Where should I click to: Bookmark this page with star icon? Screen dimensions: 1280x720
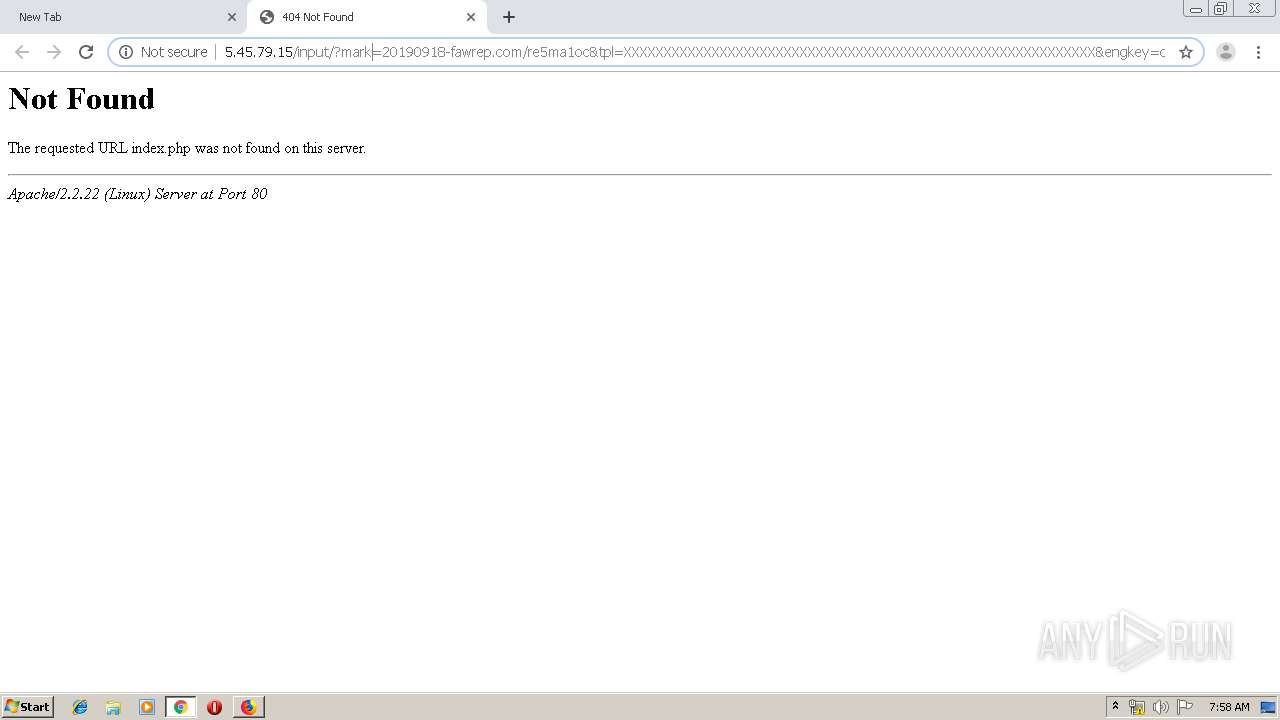click(x=1186, y=52)
